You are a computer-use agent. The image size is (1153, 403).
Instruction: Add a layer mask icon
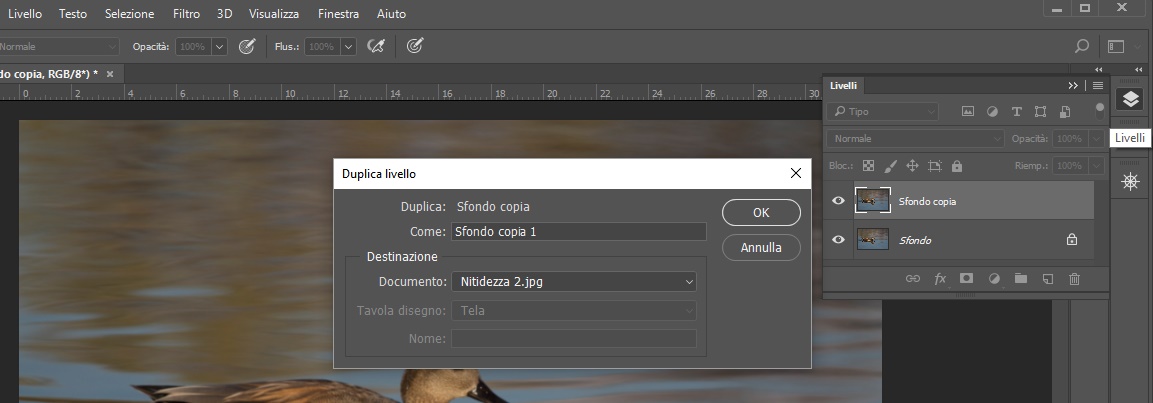(966, 279)
